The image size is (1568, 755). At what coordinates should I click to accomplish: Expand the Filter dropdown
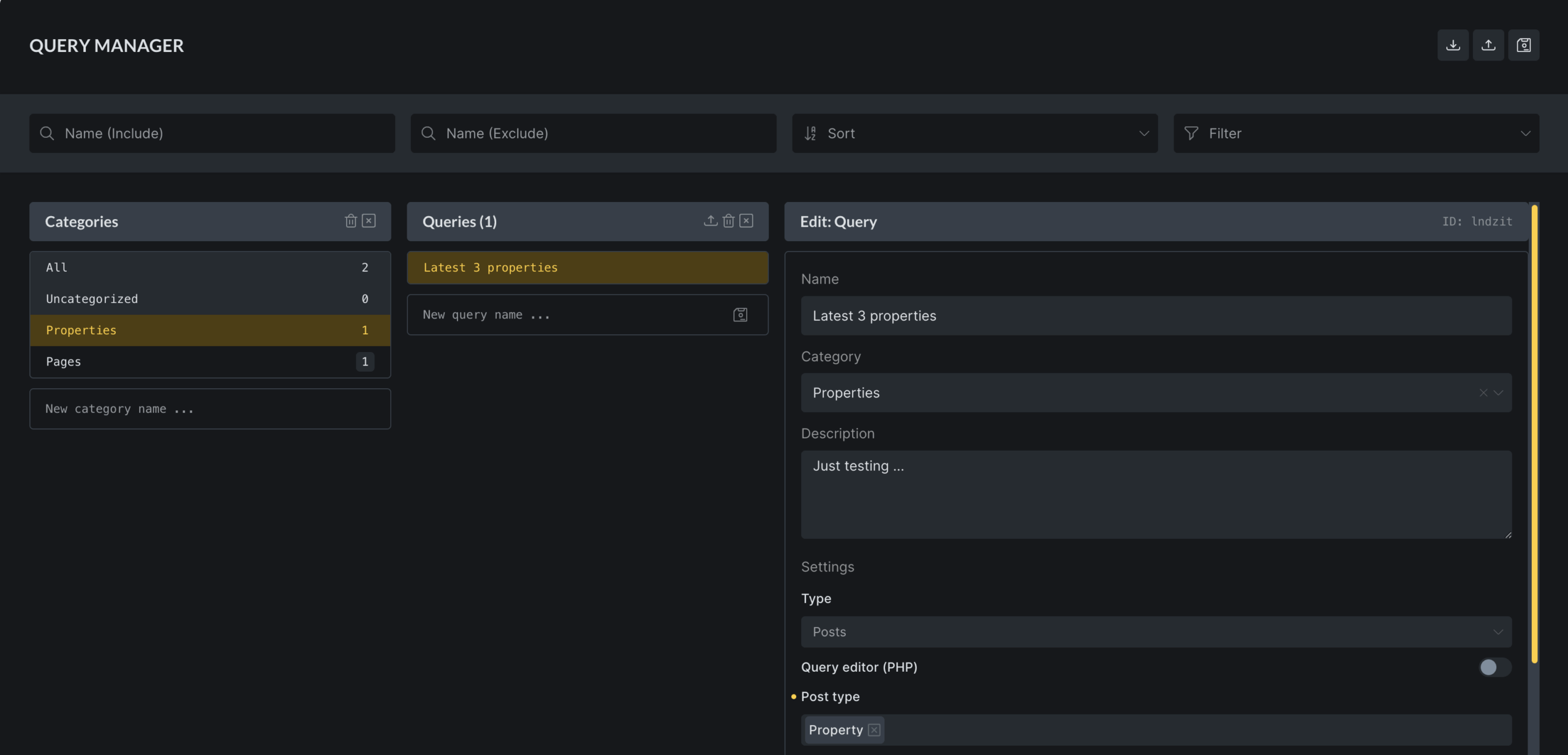click(x=1356, y=133)
